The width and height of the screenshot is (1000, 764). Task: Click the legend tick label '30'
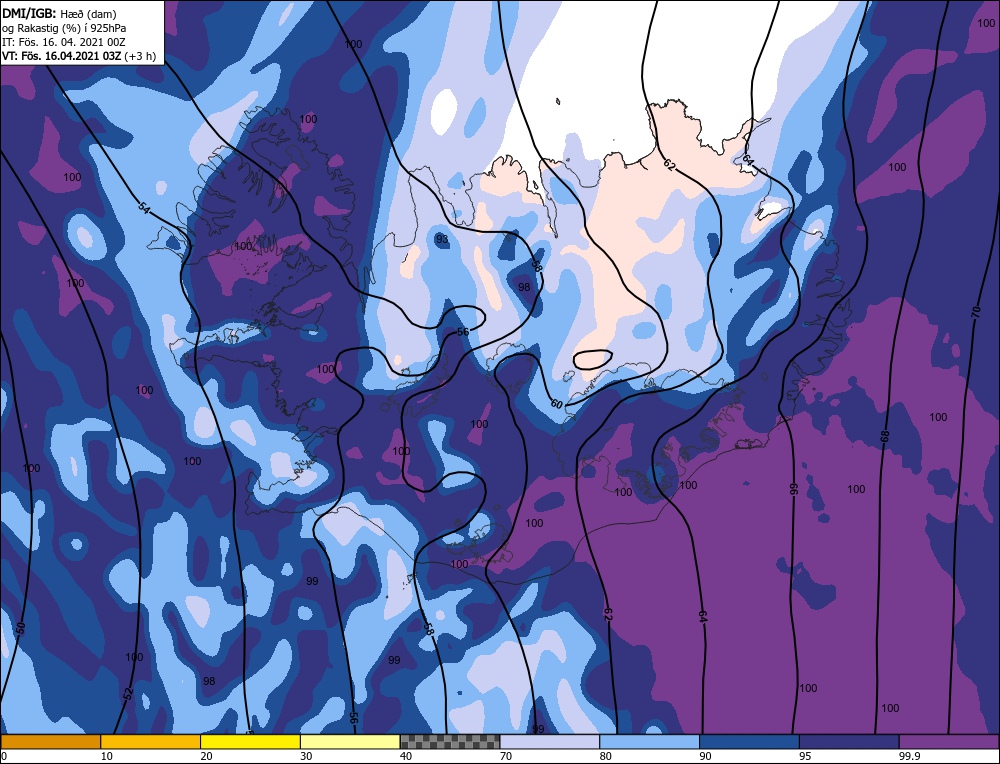(306, 756)
